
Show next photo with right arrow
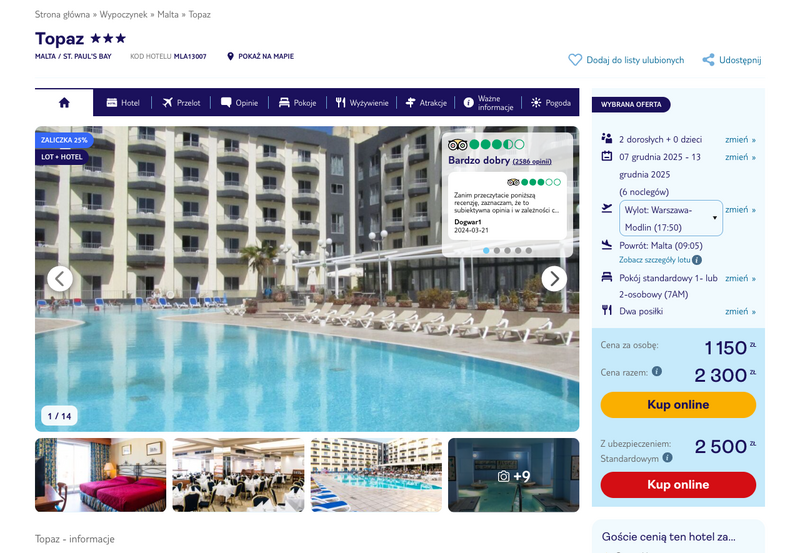click(554, 279)
